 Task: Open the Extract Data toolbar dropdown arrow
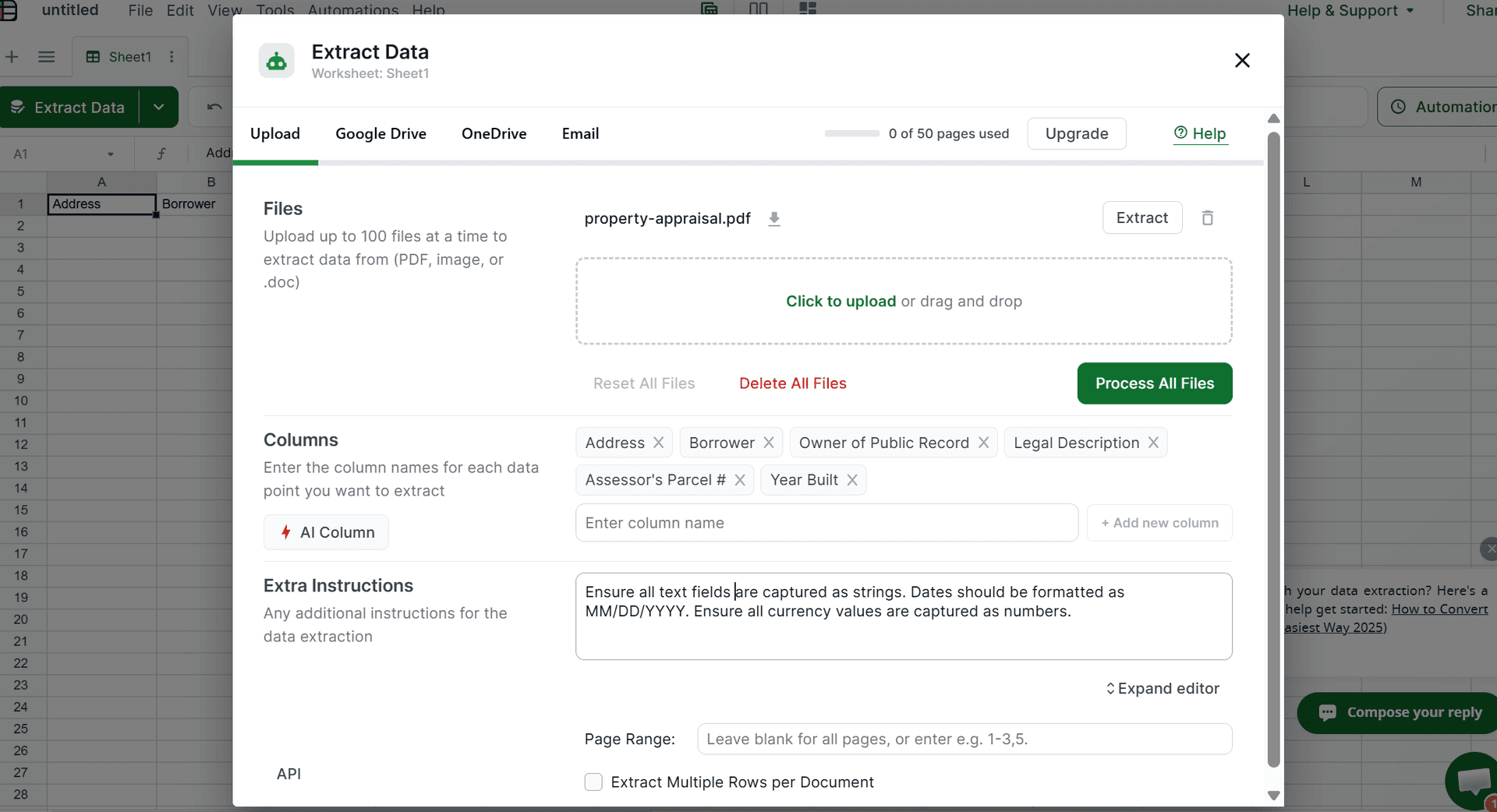pyautogui.click(x=157, y=107)
